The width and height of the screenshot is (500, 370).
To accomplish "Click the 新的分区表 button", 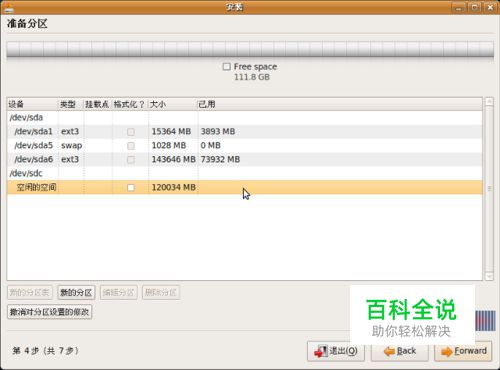I will click(x=30, y=293).
